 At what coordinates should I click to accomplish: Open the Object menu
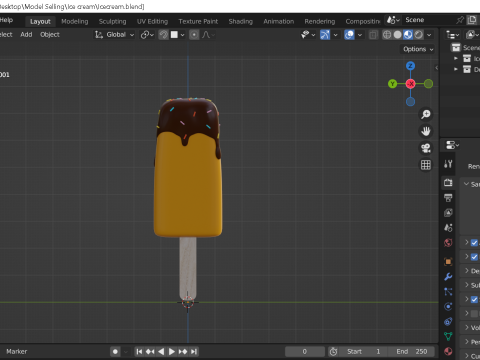coord(50,35)
